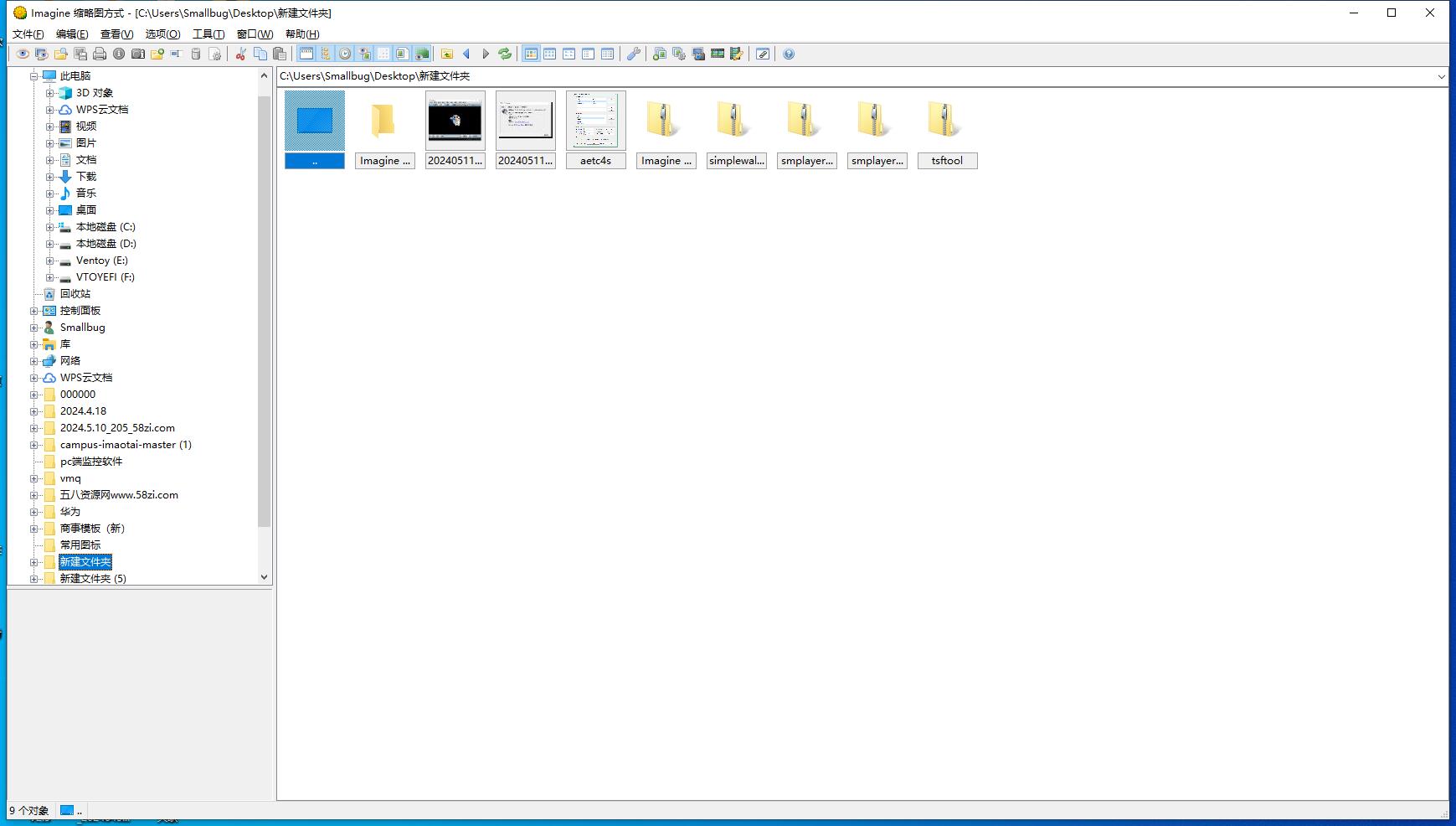Click the copy icon in toolbar
The image size is (1456, 826).
[260, 54]
